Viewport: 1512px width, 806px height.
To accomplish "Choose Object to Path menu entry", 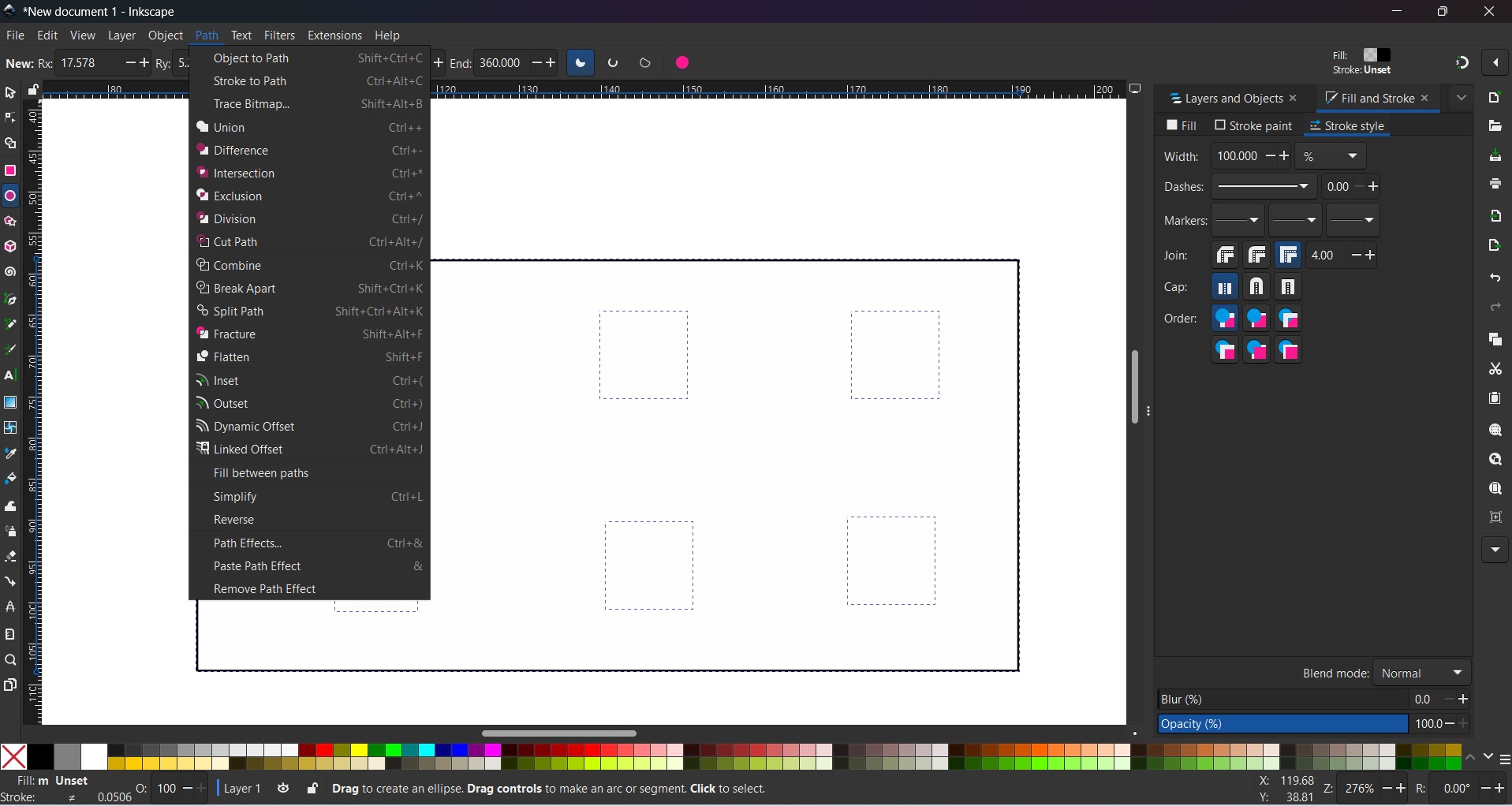I will coord(310,58).
